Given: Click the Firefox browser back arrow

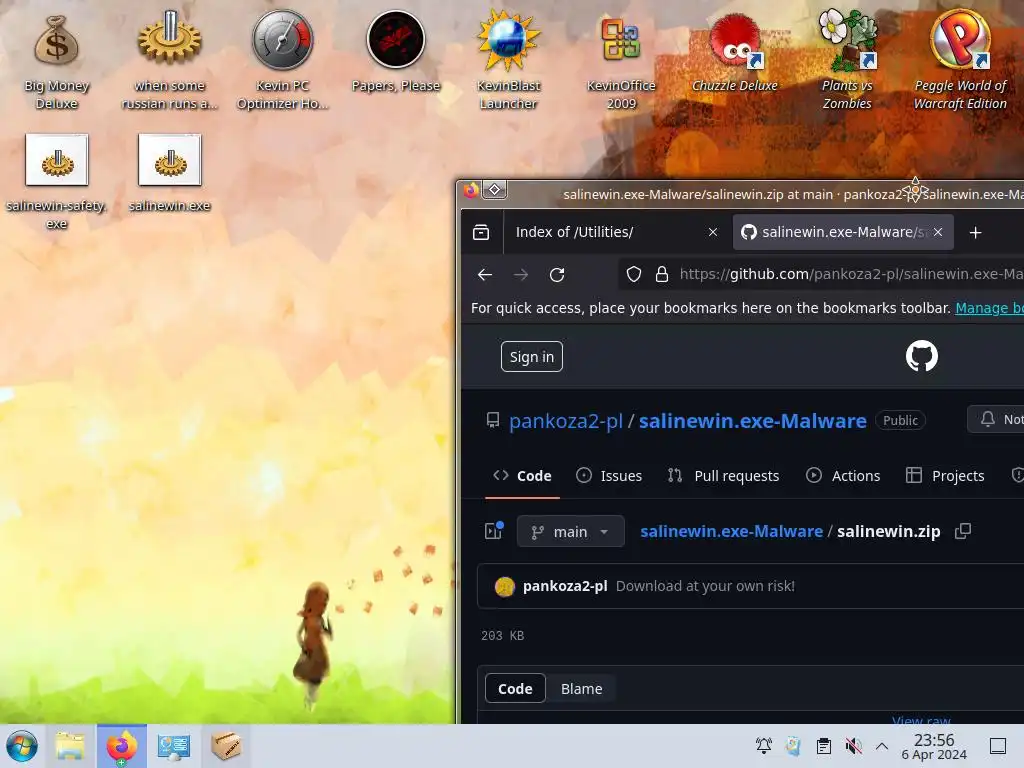Looking at the screenshot, I should click(485, 275).
